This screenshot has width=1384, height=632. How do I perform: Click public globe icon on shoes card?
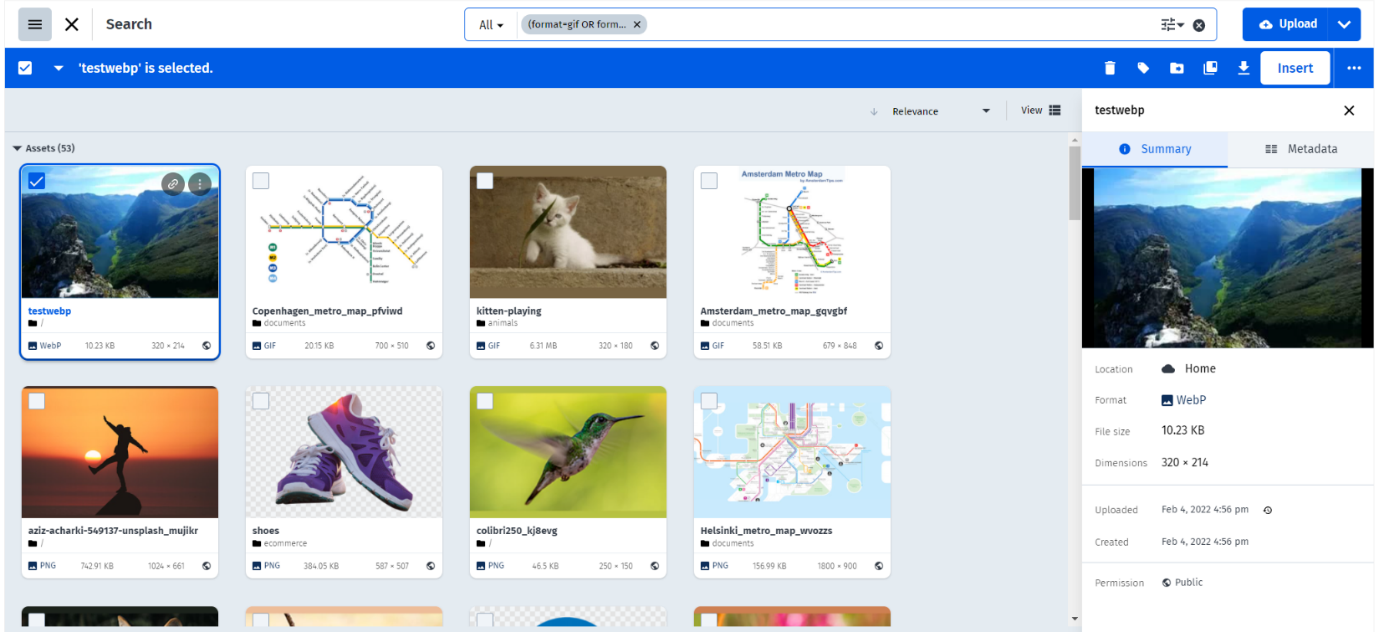tap(431, 565)
